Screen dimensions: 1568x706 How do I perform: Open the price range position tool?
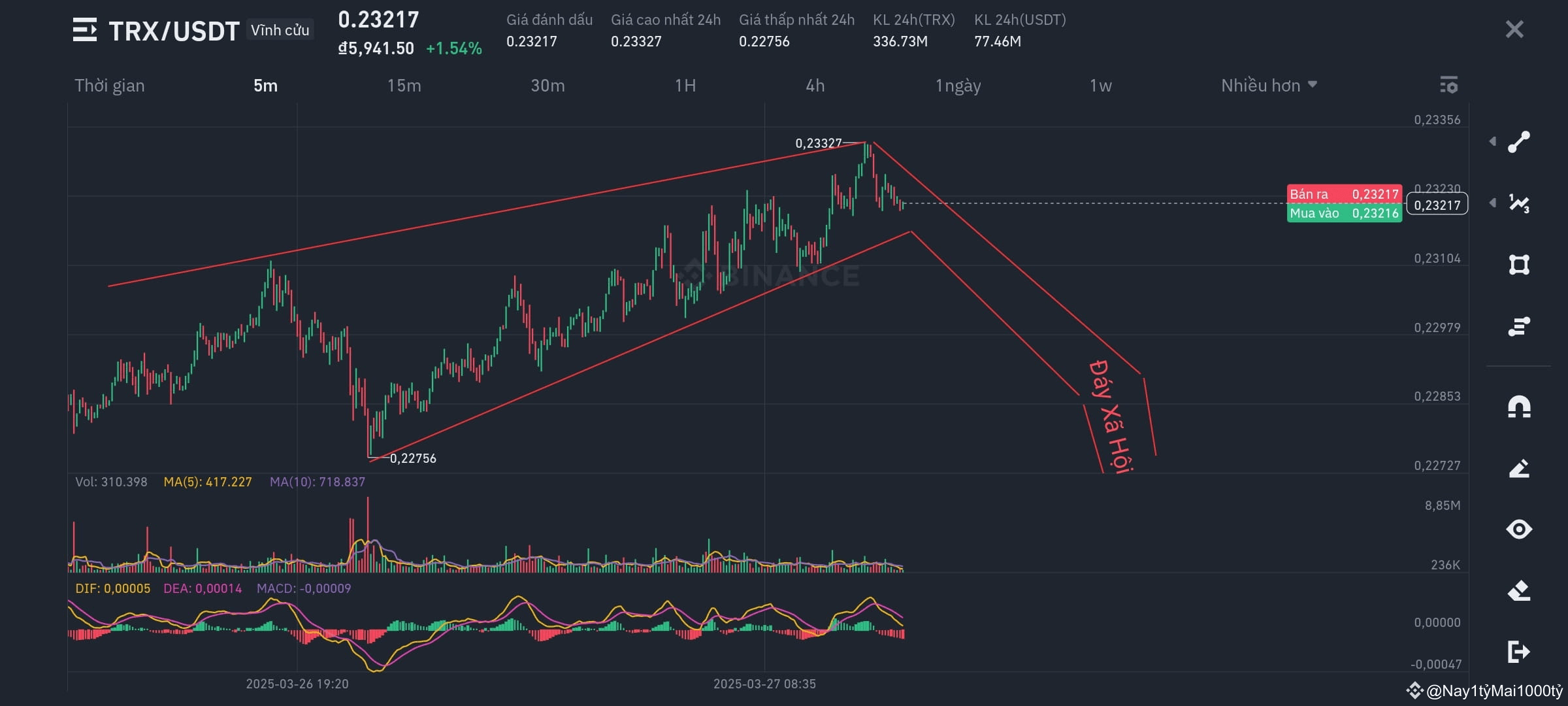pyautogui.click(x=1519, y=326)
